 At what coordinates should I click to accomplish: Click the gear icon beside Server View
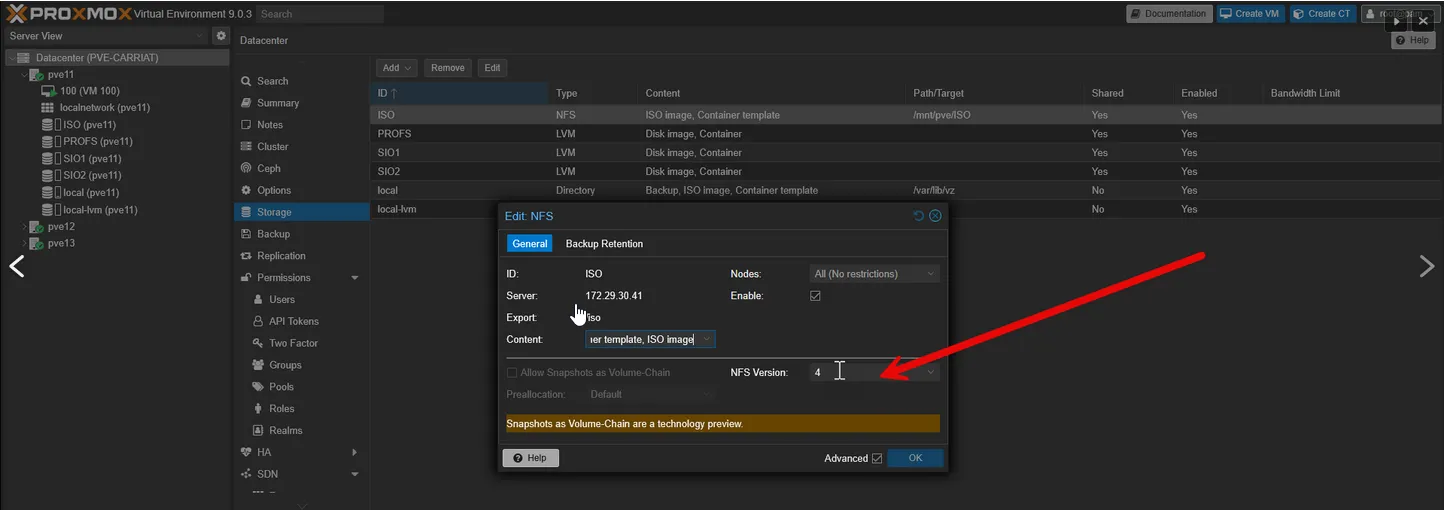pyautogui.click(x=222, y=36)
